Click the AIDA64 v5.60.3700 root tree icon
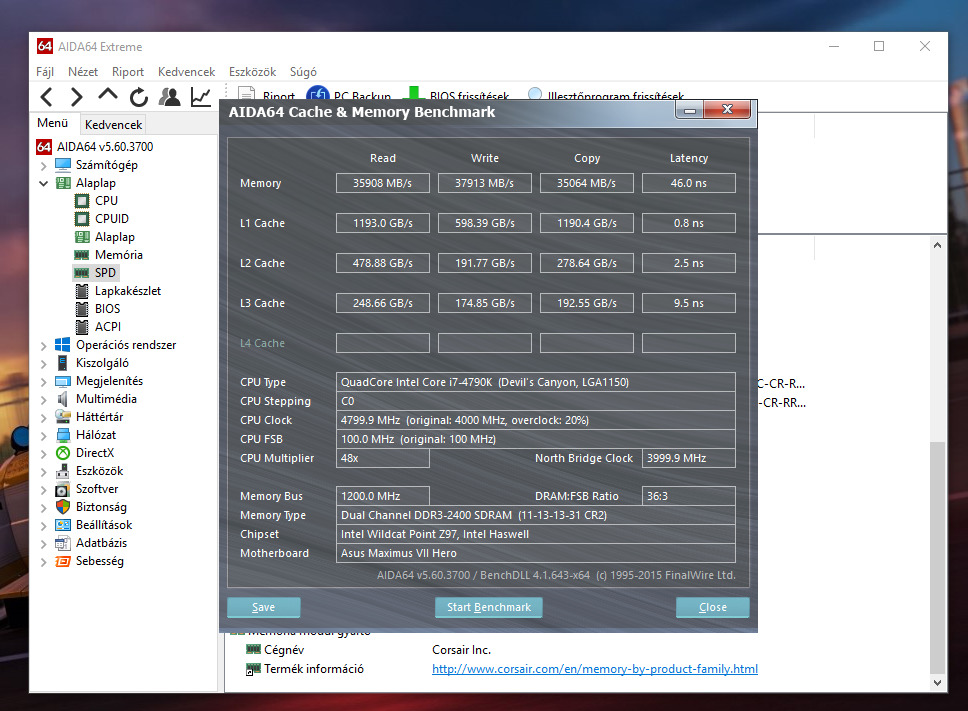968x711 pixels. tap(44, 147)
